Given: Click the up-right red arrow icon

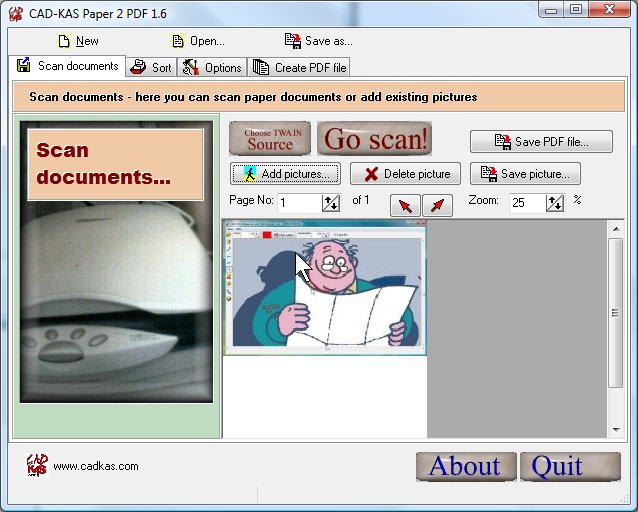Looking at the screenshot, I should coord(437,205).
